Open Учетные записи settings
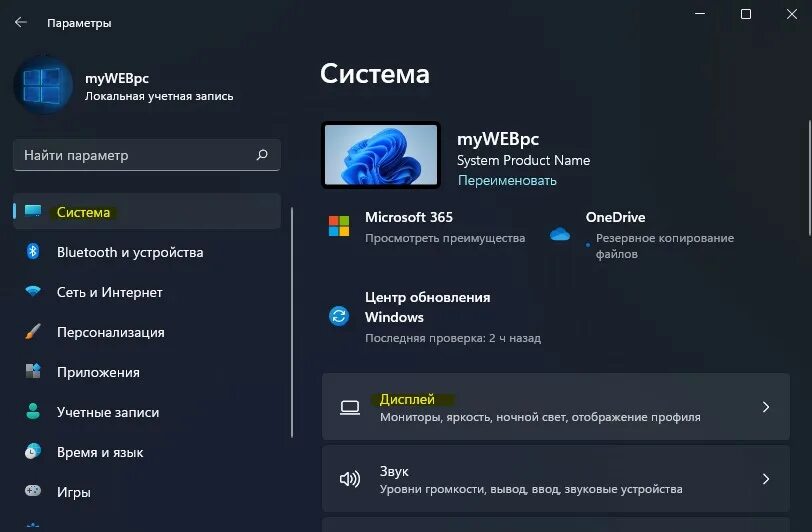 click(147, 412)
